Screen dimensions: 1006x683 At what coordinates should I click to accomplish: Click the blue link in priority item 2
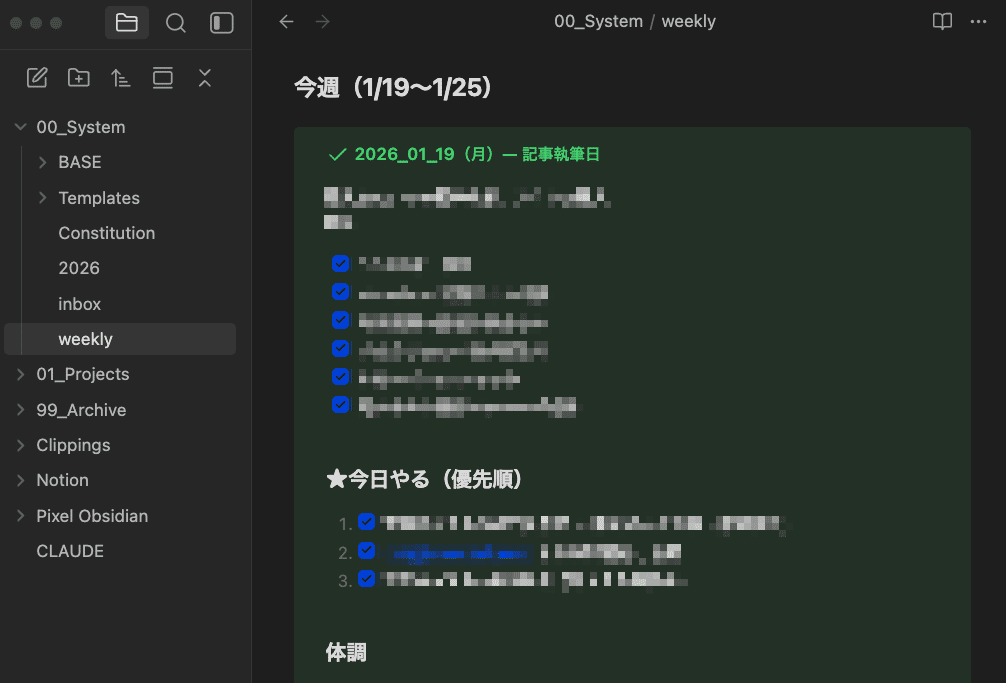[460, 552]
